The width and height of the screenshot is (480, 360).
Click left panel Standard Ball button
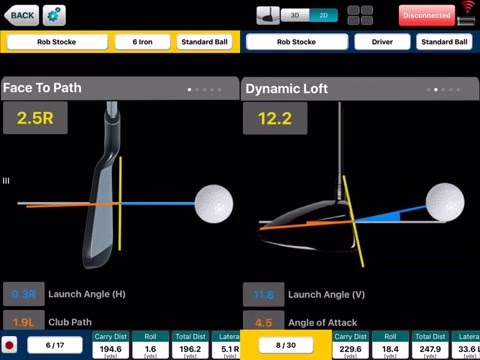(x=204, y=42)
